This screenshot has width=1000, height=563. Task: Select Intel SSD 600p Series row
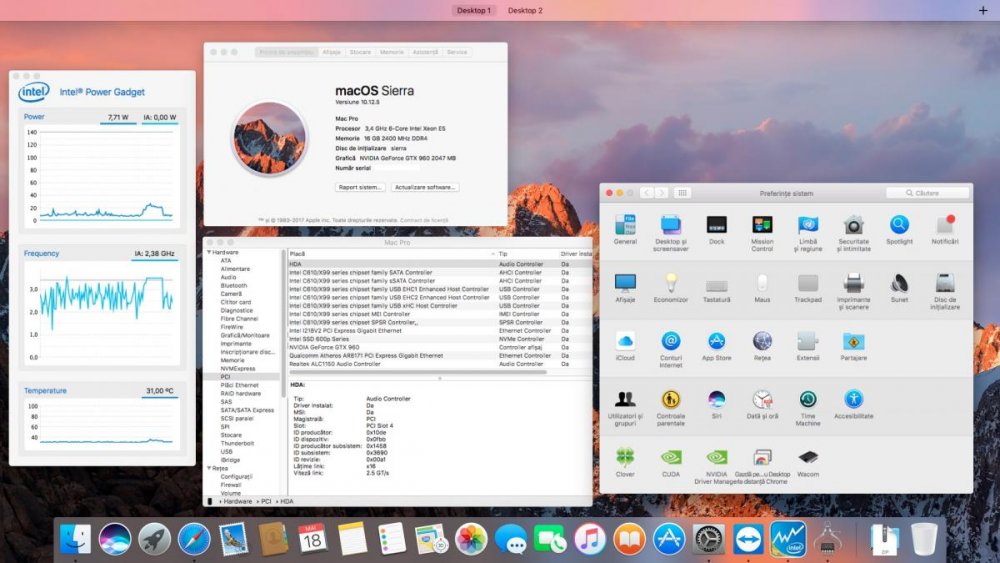(x=440, y=339)
